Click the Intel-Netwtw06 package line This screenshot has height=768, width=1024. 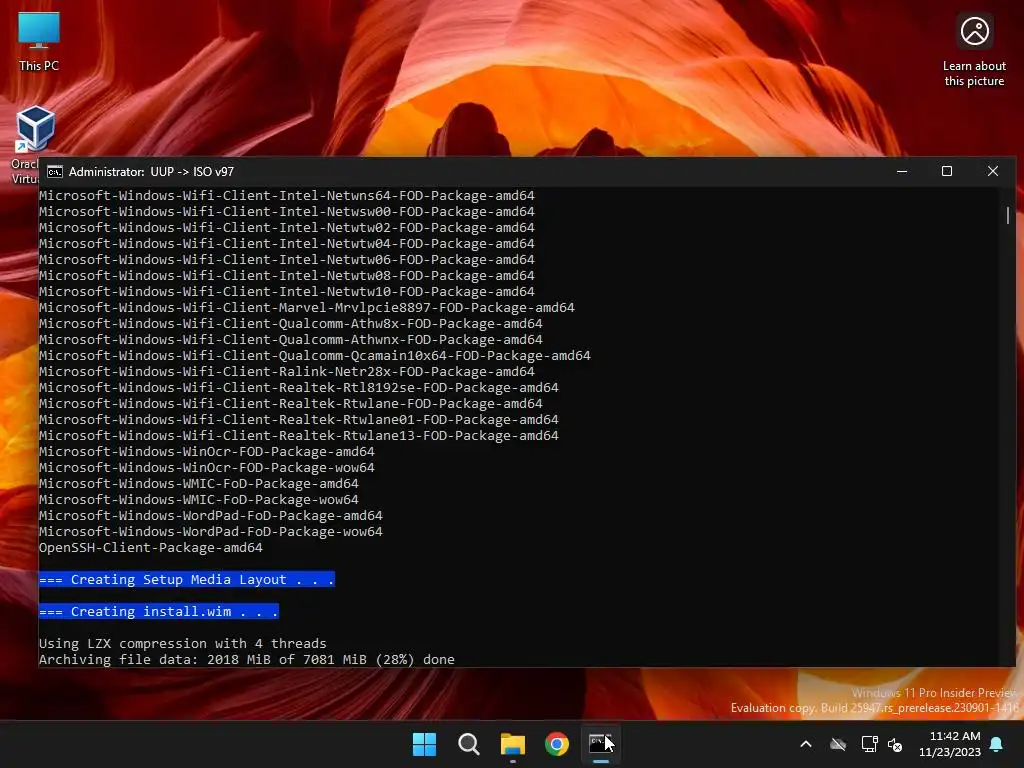click(287, 259)
